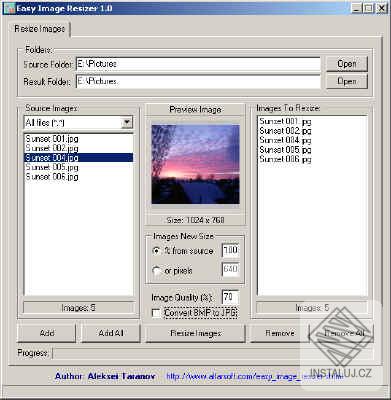Viewport: 391px width, 400px height.
Task: Select Sunset 004.jpg in Source Images
Action: [79, 157]
